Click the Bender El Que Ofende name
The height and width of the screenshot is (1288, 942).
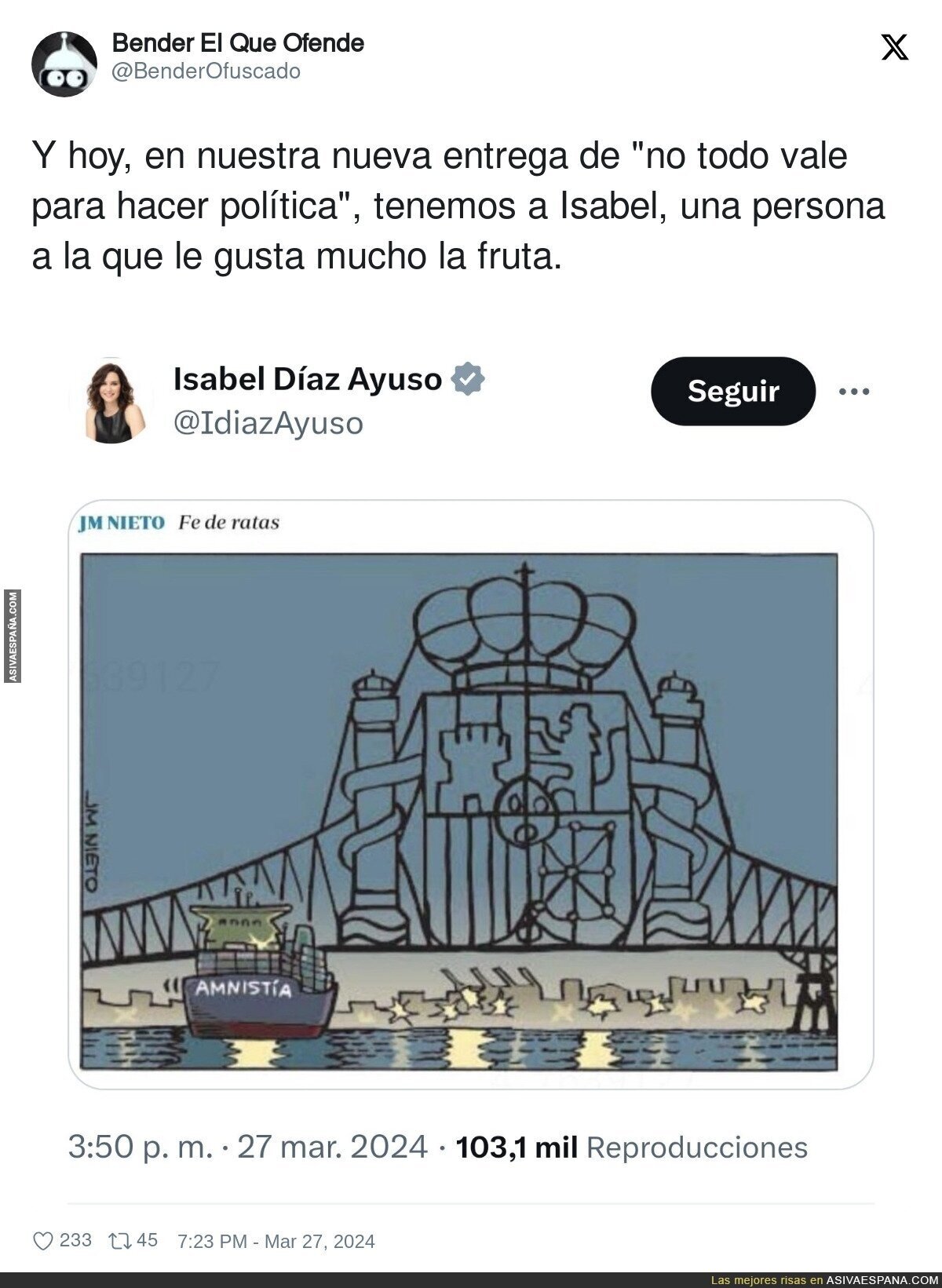pos(238,43)
